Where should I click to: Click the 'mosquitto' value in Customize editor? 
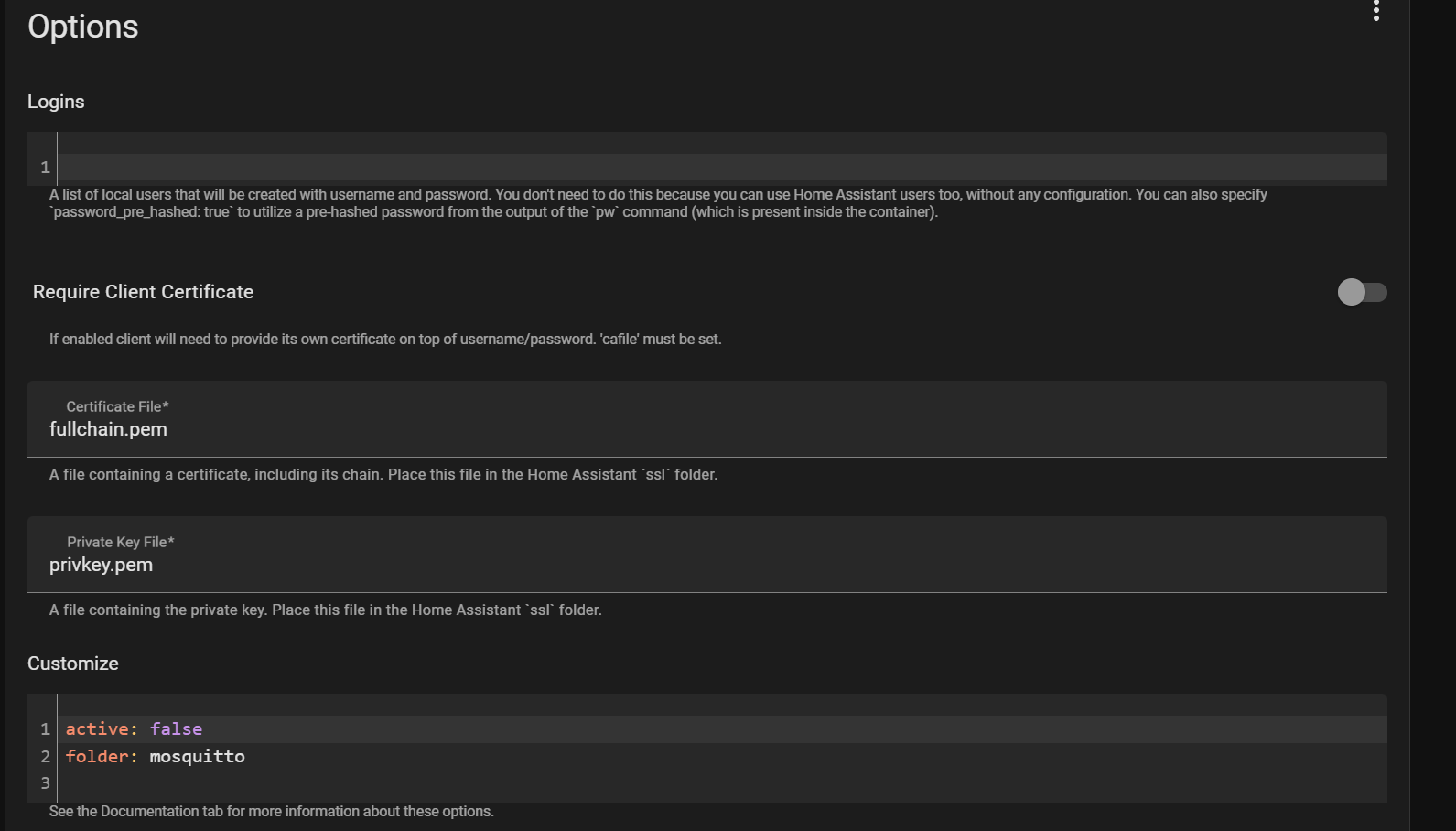click(x=197, y=757)
